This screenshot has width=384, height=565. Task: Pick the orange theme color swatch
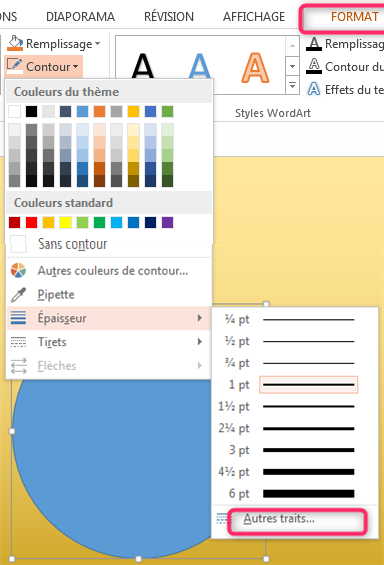[99, 111]
